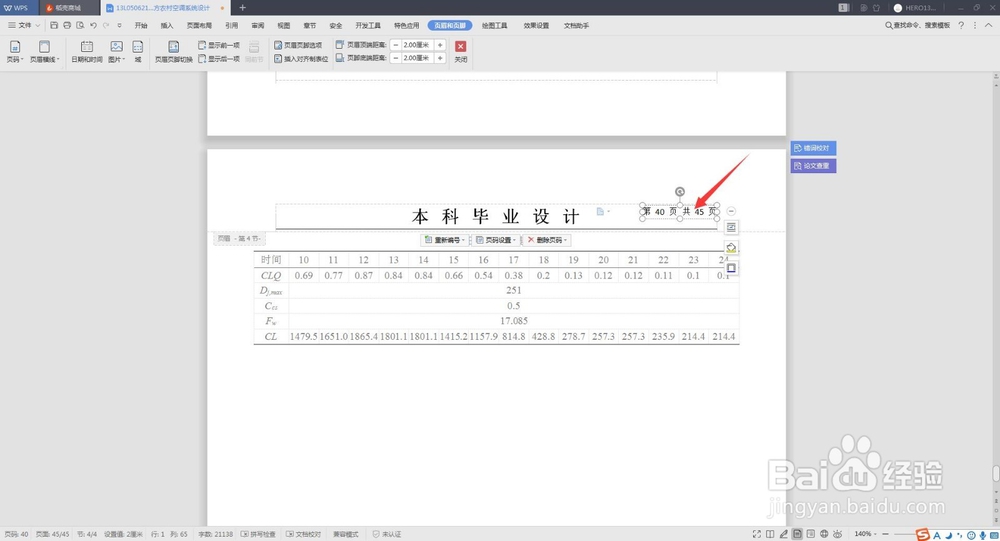Switch to the 页面布局 tab

click(x=199, y=26)
